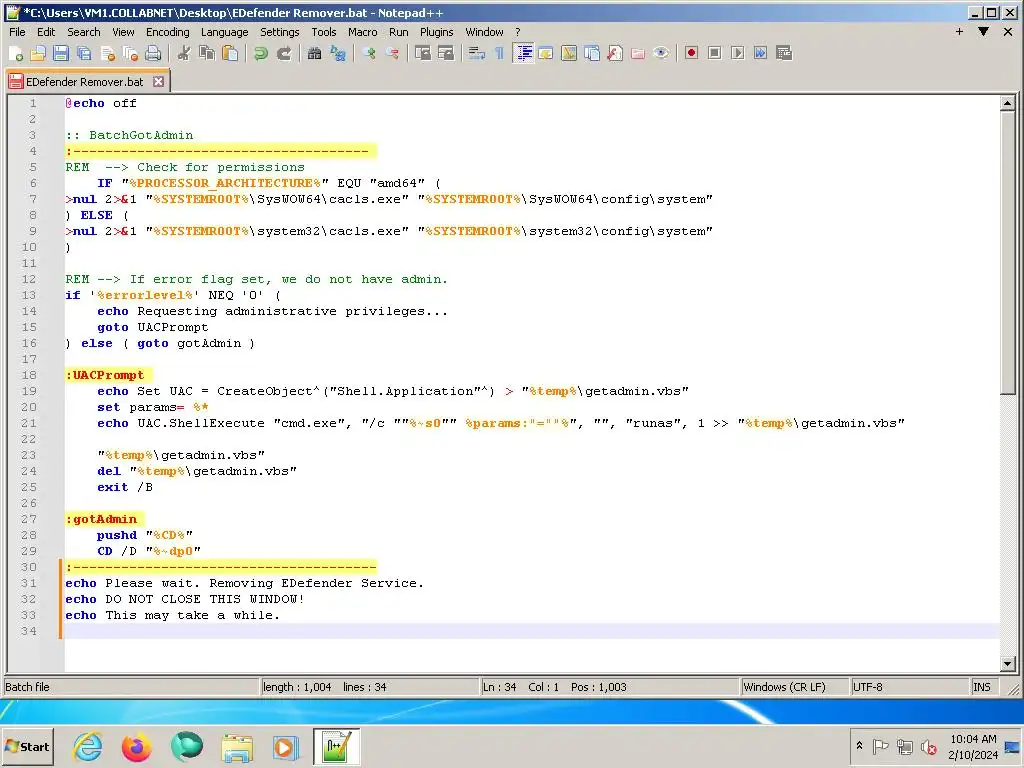Click the Close All toolbar icon
The height and width of the screenshot is (768, 1024).
[131, 54]
